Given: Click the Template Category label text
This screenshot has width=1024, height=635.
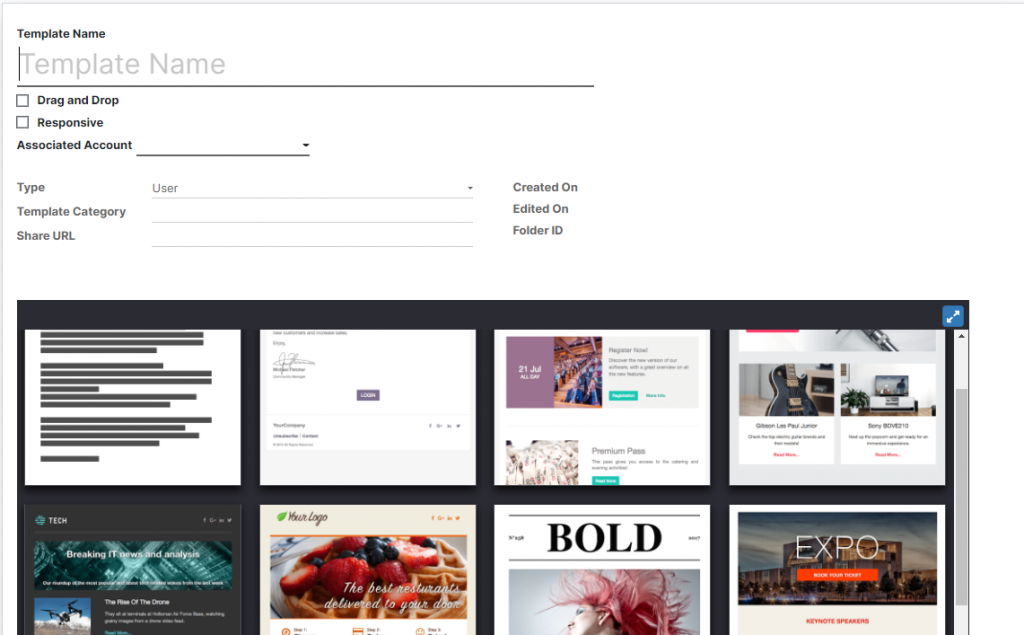Looking at the screenshot, I should coord(71,212).
